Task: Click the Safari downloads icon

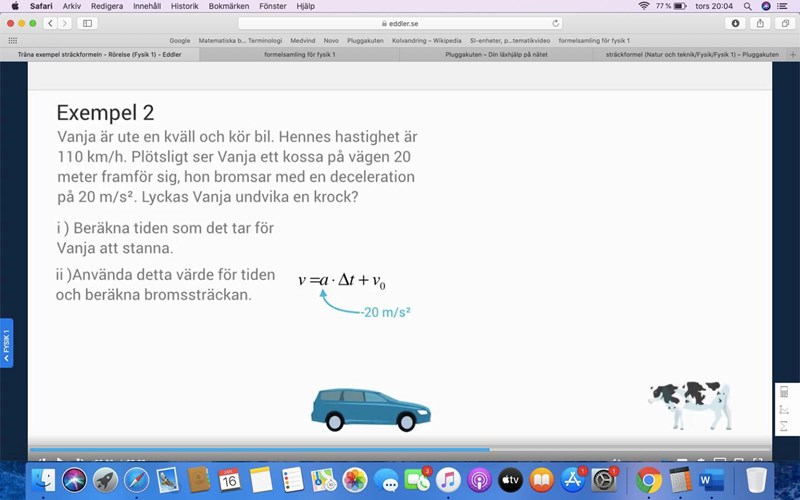Action: 736,23
